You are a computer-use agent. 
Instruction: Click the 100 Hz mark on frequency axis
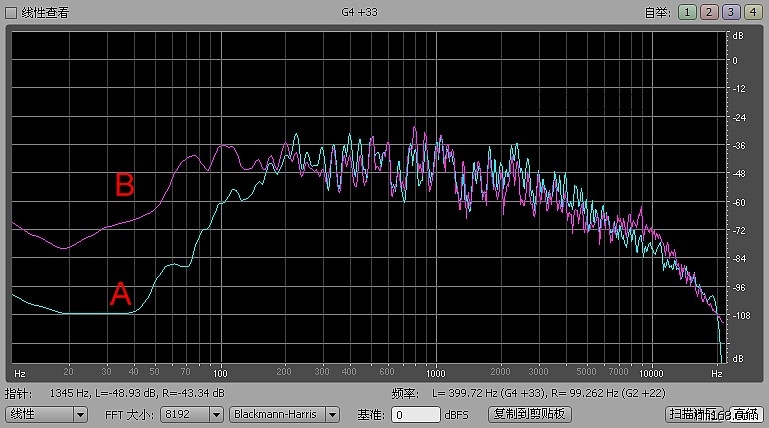[219, 371]
